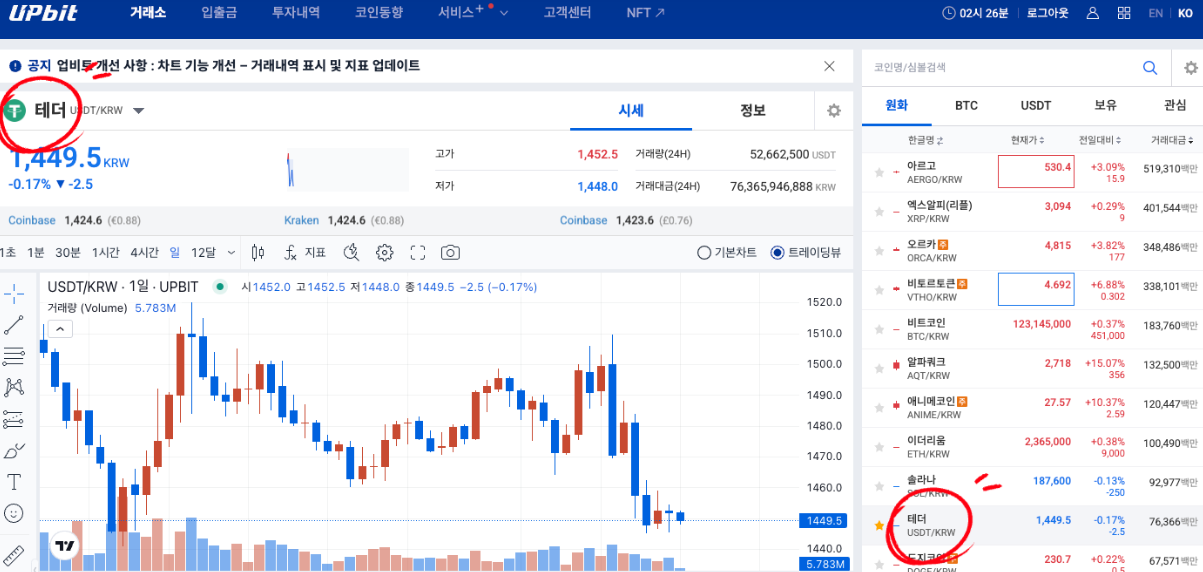
Task: Open the 투자내역 menu
Action: point(296,13)
